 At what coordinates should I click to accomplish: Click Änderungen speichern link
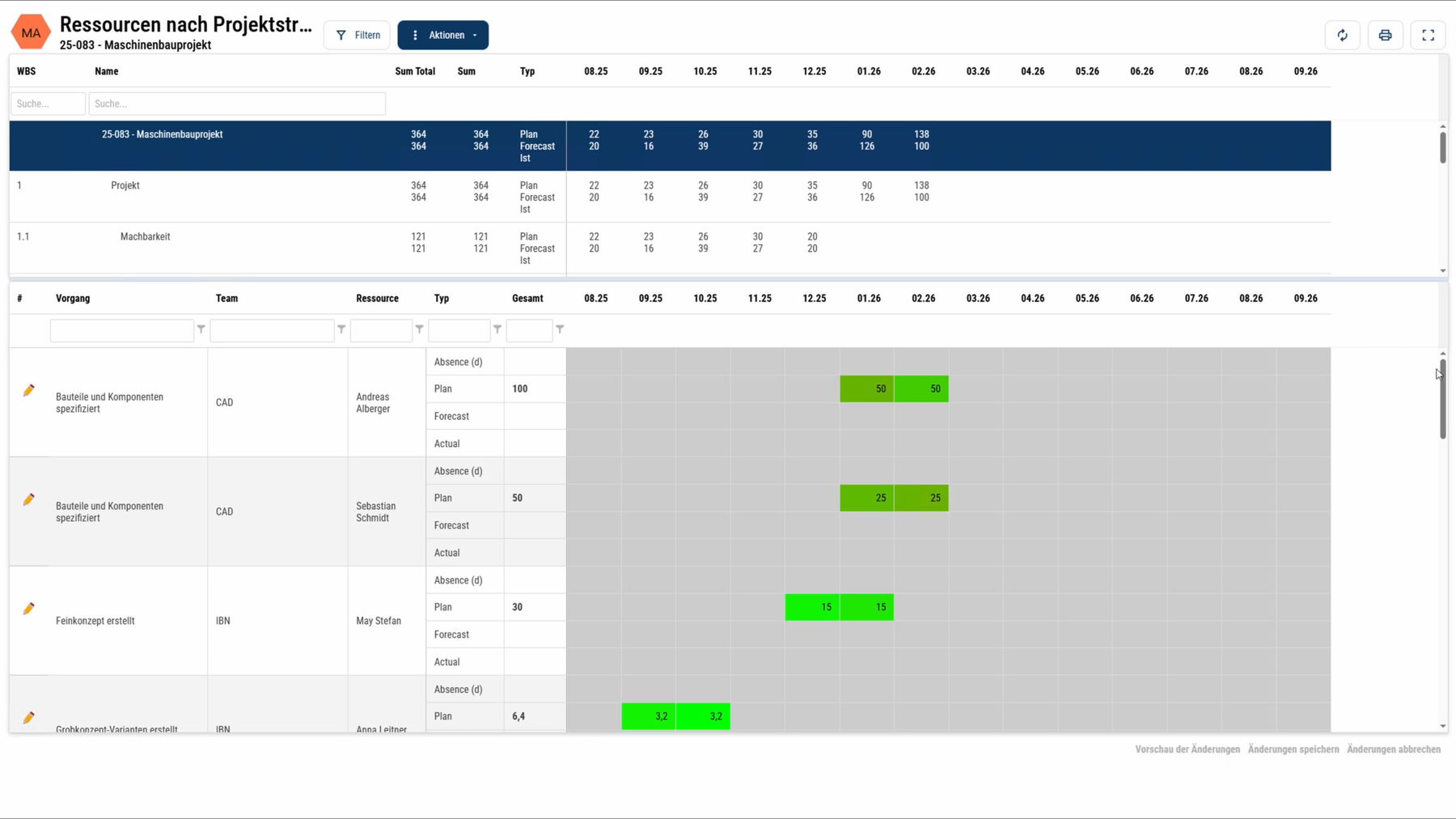point(1293,749)
